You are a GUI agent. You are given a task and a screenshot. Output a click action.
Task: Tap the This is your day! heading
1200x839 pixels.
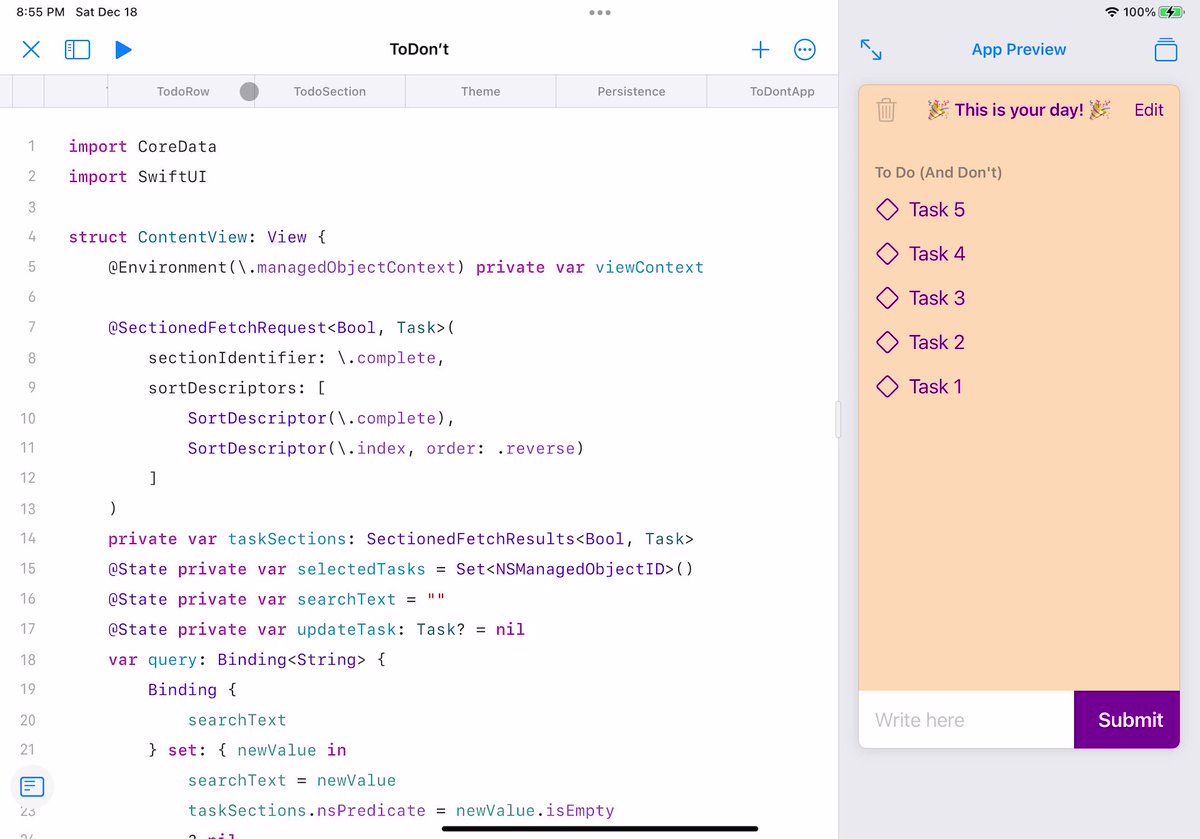click(x=1019, y=110)
